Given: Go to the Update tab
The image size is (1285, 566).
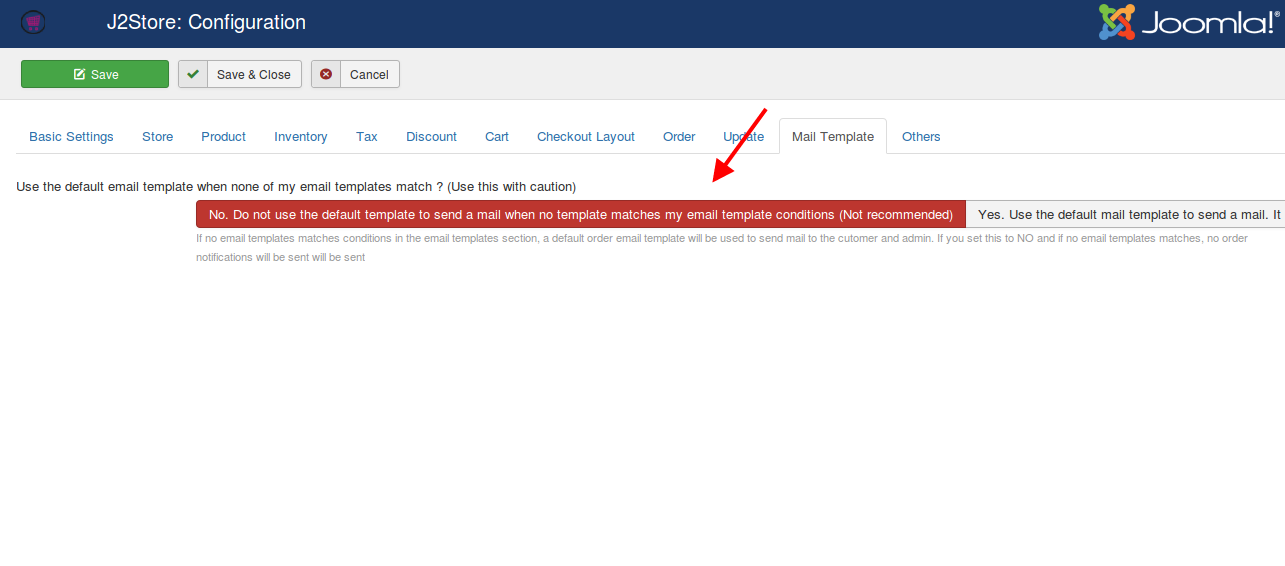Looking at the screenshot, I should (x=743, y=137).
